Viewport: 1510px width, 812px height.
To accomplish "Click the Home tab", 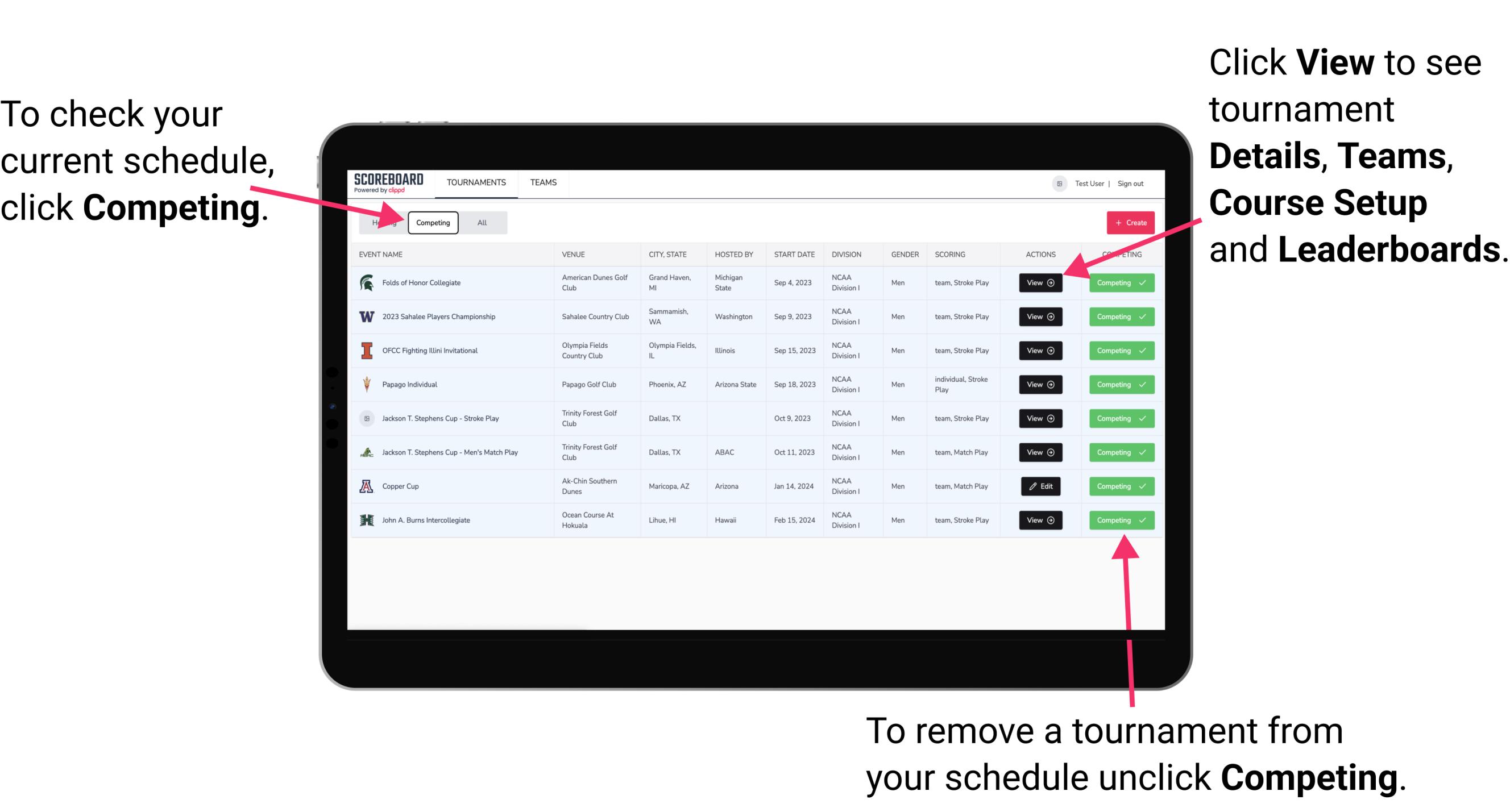I will (382, 223).
